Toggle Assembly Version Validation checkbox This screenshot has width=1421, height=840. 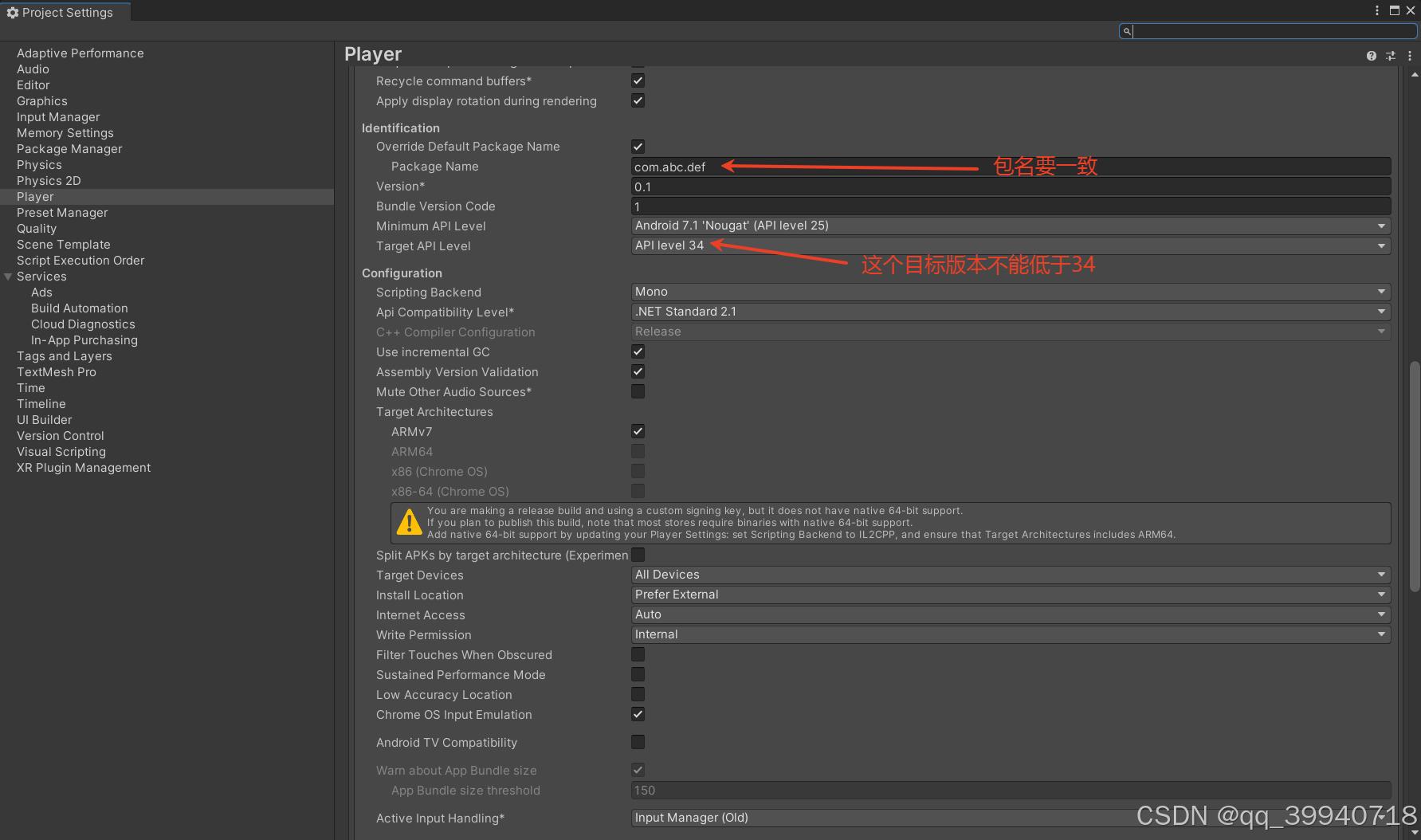coord(638,371)
